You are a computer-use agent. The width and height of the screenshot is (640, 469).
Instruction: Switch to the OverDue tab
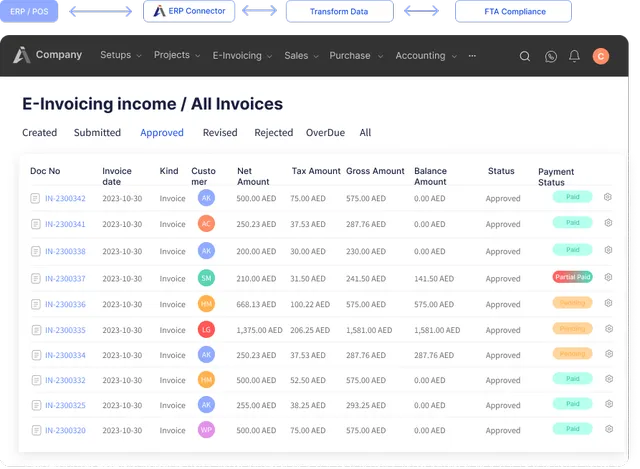click(x=325, y=133)
